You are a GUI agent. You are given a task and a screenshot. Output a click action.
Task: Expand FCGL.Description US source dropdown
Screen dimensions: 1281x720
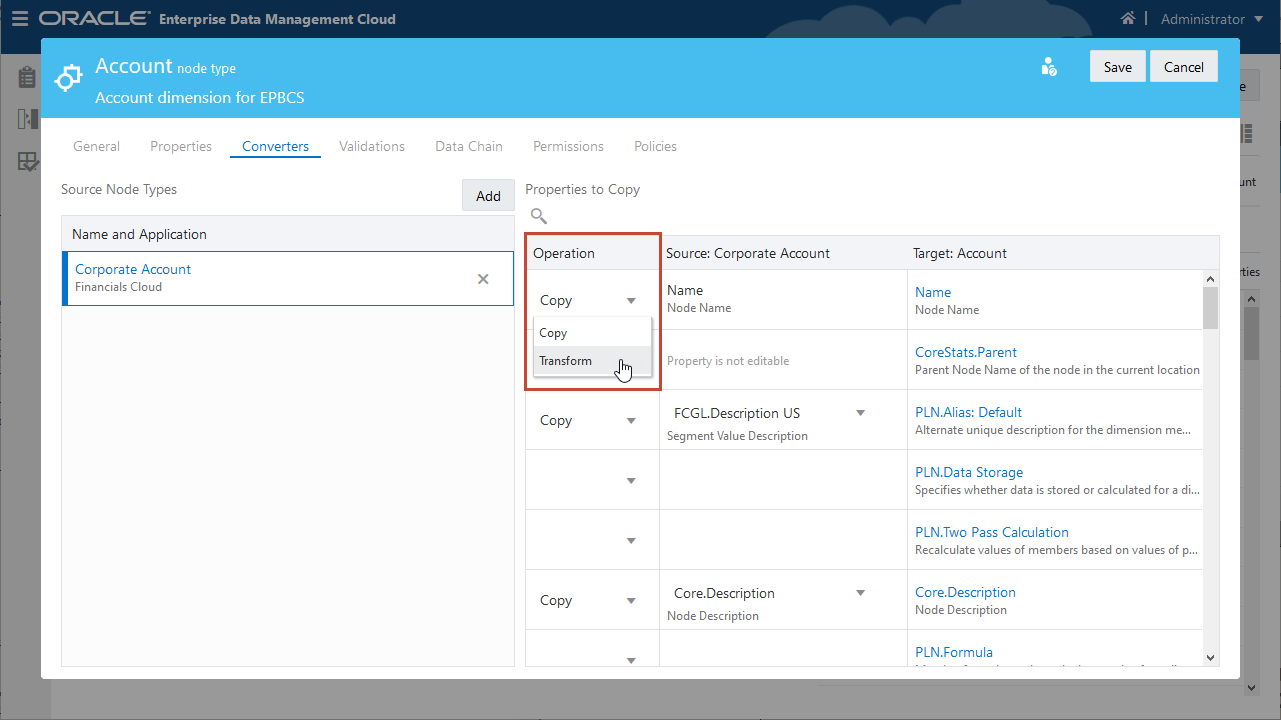[x=860, y=413]
